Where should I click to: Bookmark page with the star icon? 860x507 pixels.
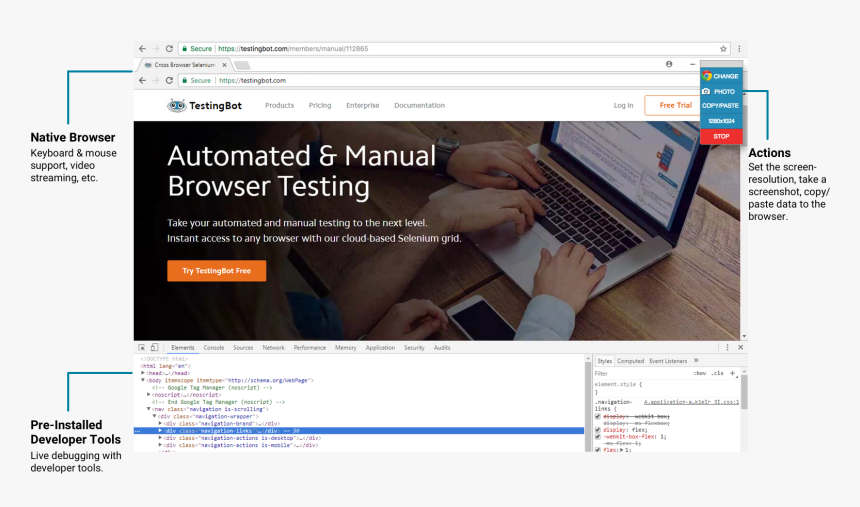723,49
